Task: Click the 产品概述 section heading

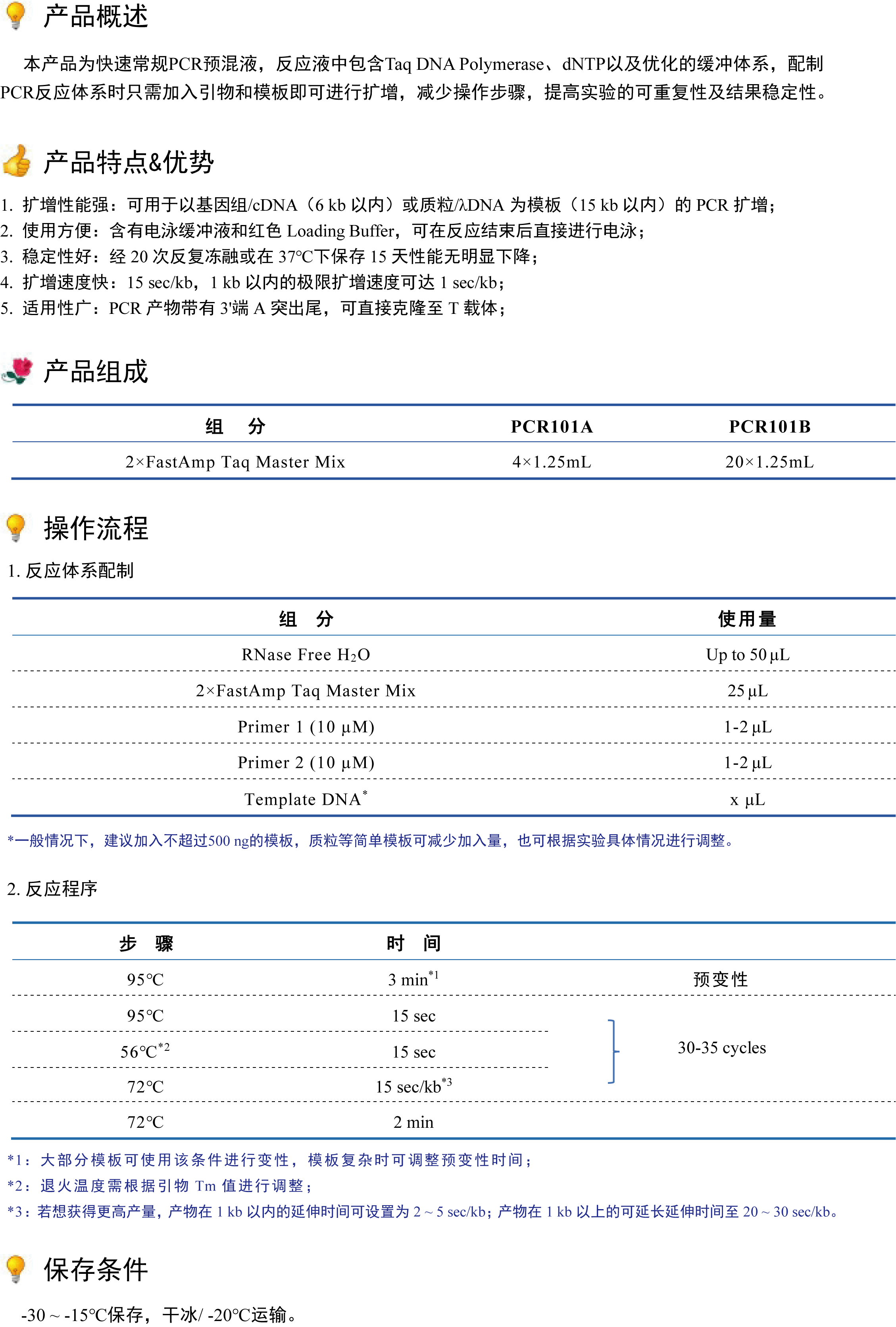Action: coord(95,16)
